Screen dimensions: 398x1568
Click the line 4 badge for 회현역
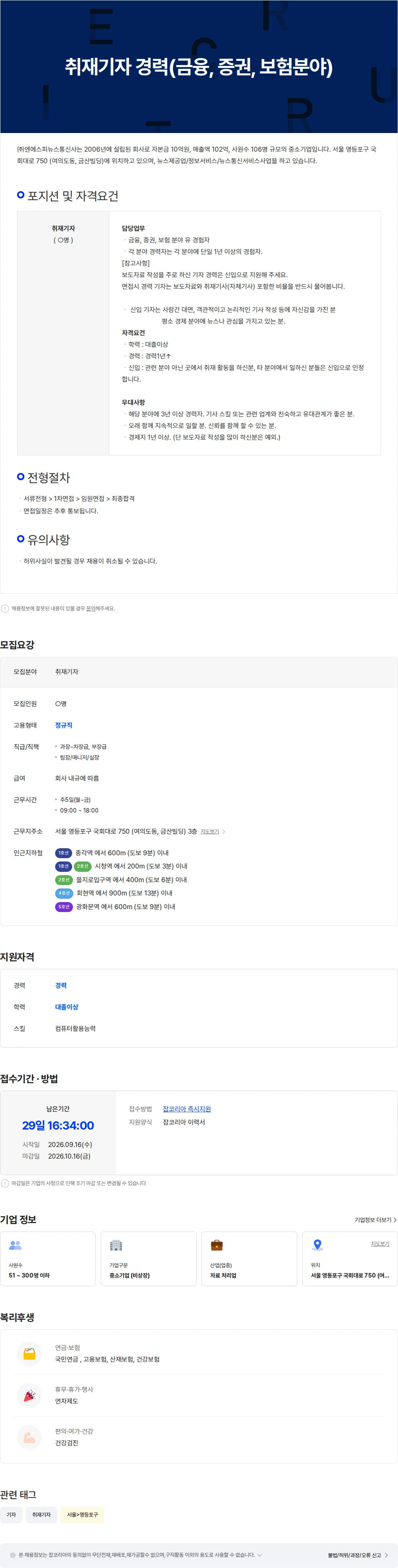(x=63, y=893)
